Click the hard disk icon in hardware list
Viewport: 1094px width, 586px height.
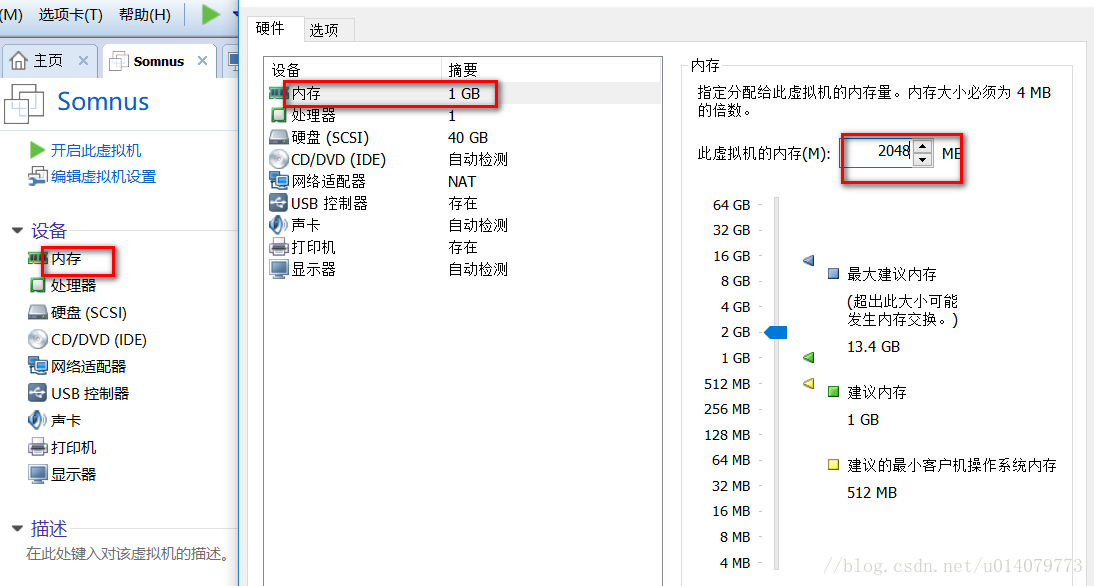(x=279, y=137)
